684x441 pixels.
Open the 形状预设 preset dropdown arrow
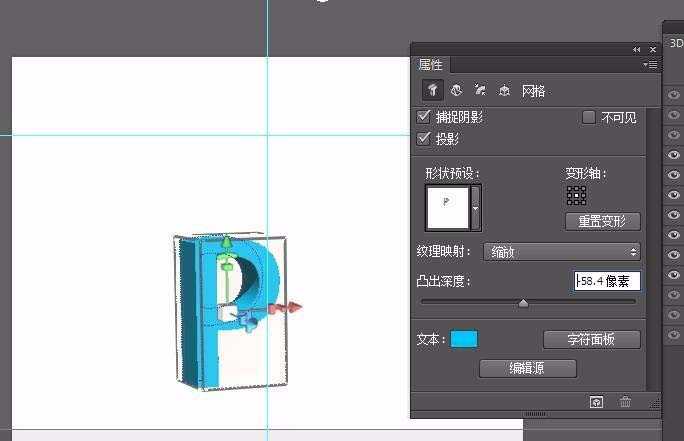(476, 209)
